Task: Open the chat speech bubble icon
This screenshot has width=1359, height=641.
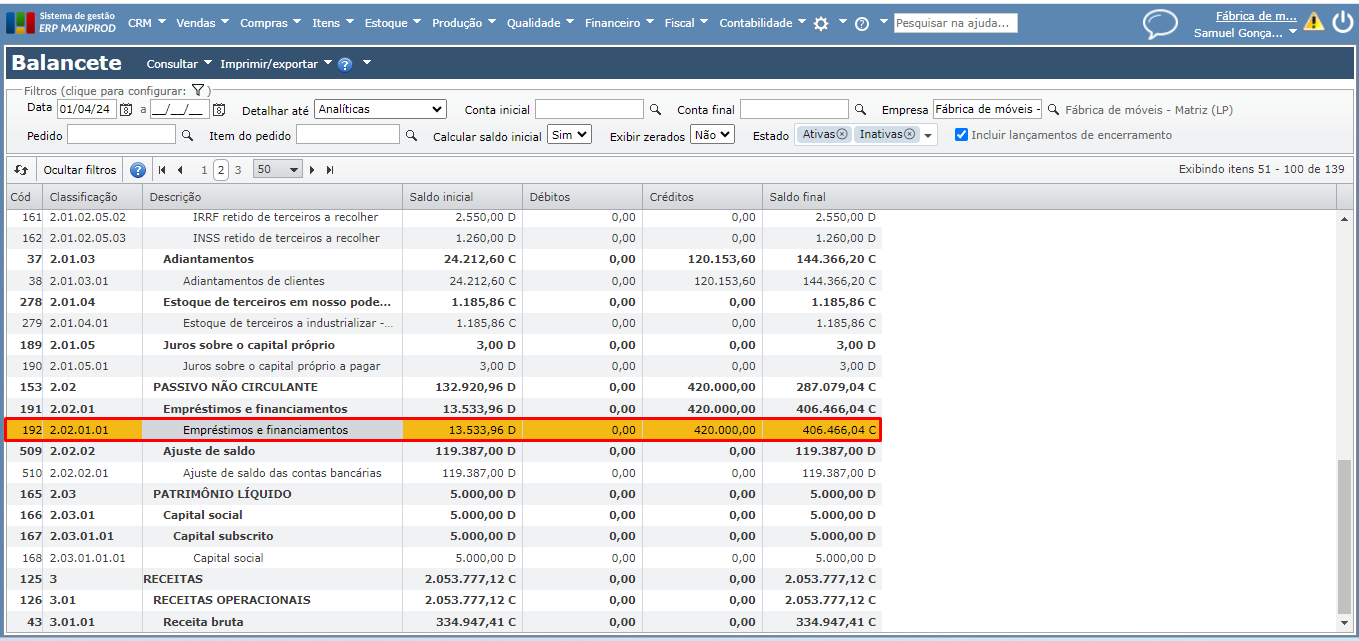Action: click(1160, 24)
